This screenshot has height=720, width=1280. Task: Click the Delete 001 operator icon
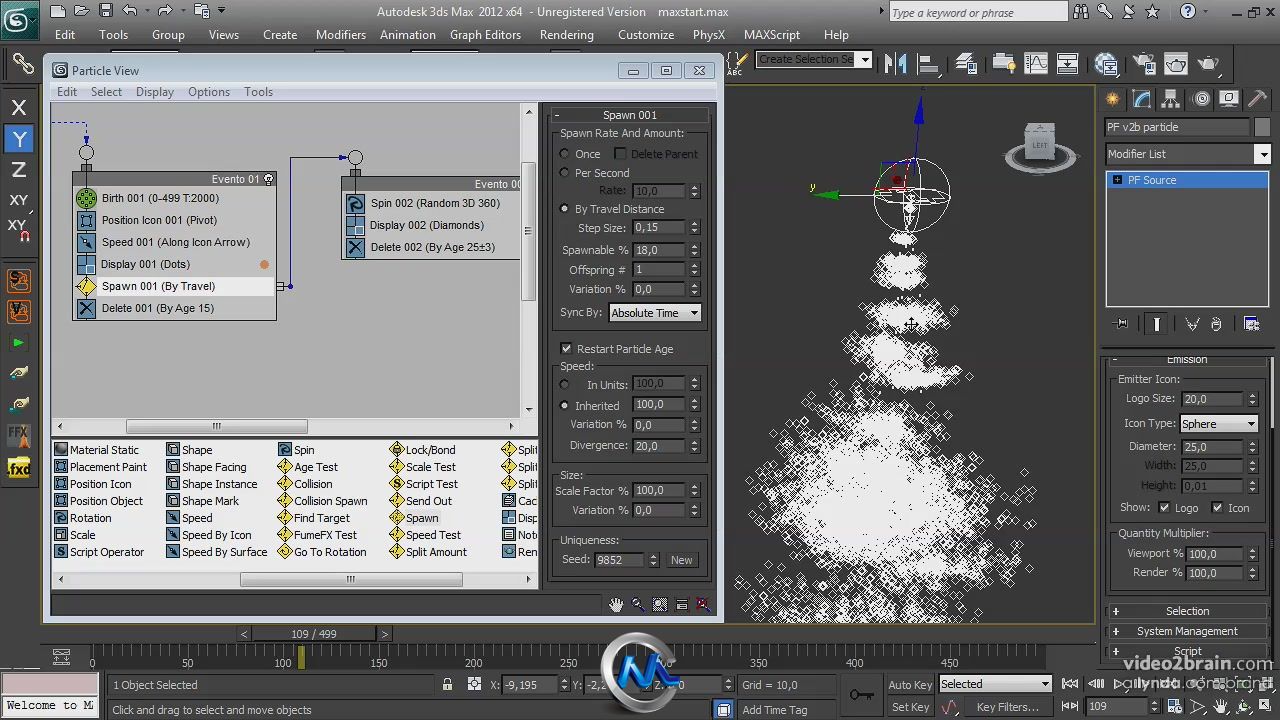pos(87,308)
